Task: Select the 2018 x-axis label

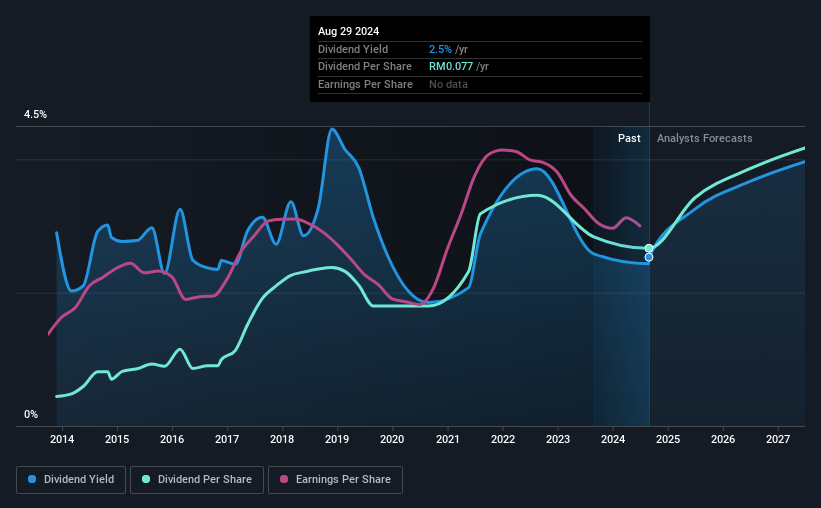Action: point(282,439)
